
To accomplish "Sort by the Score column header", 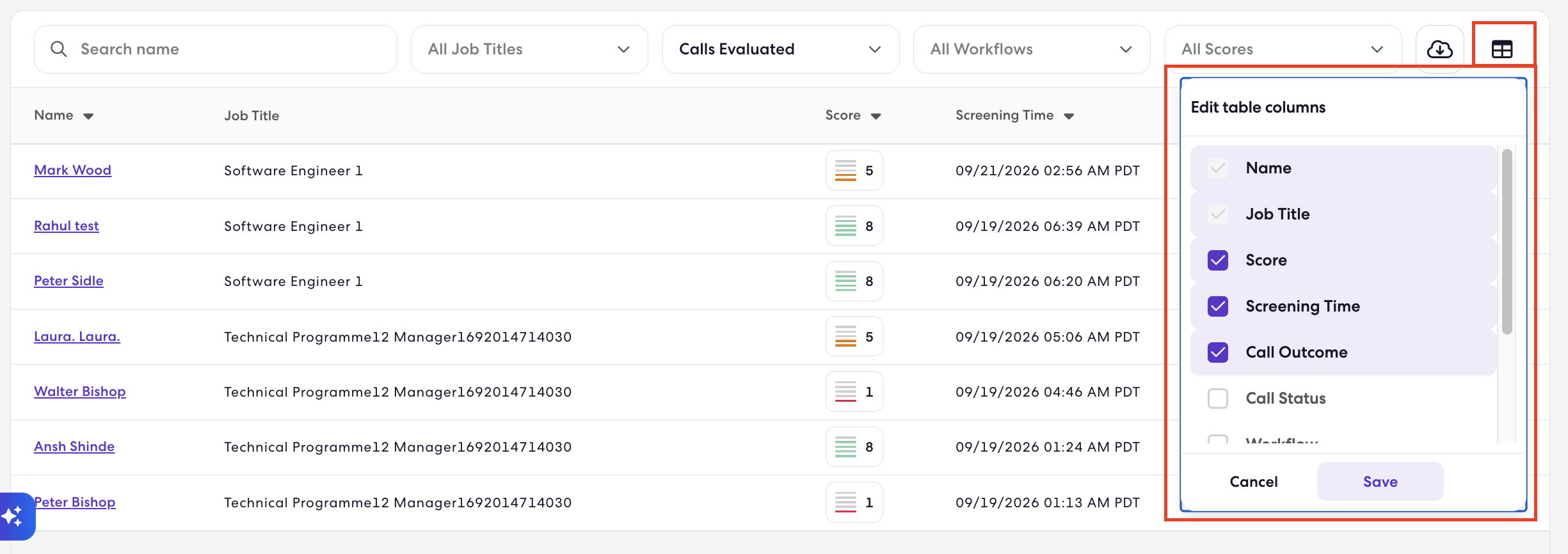I will coord(853,115).
